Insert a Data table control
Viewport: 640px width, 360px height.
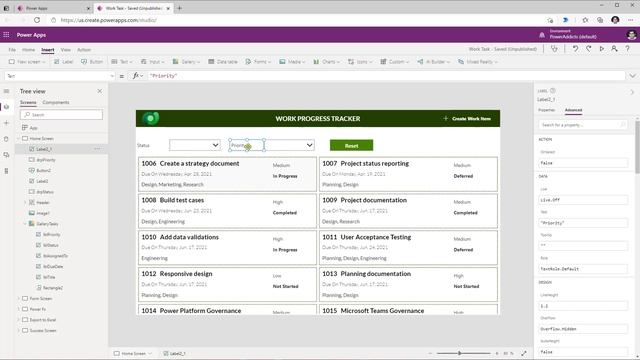223,62
